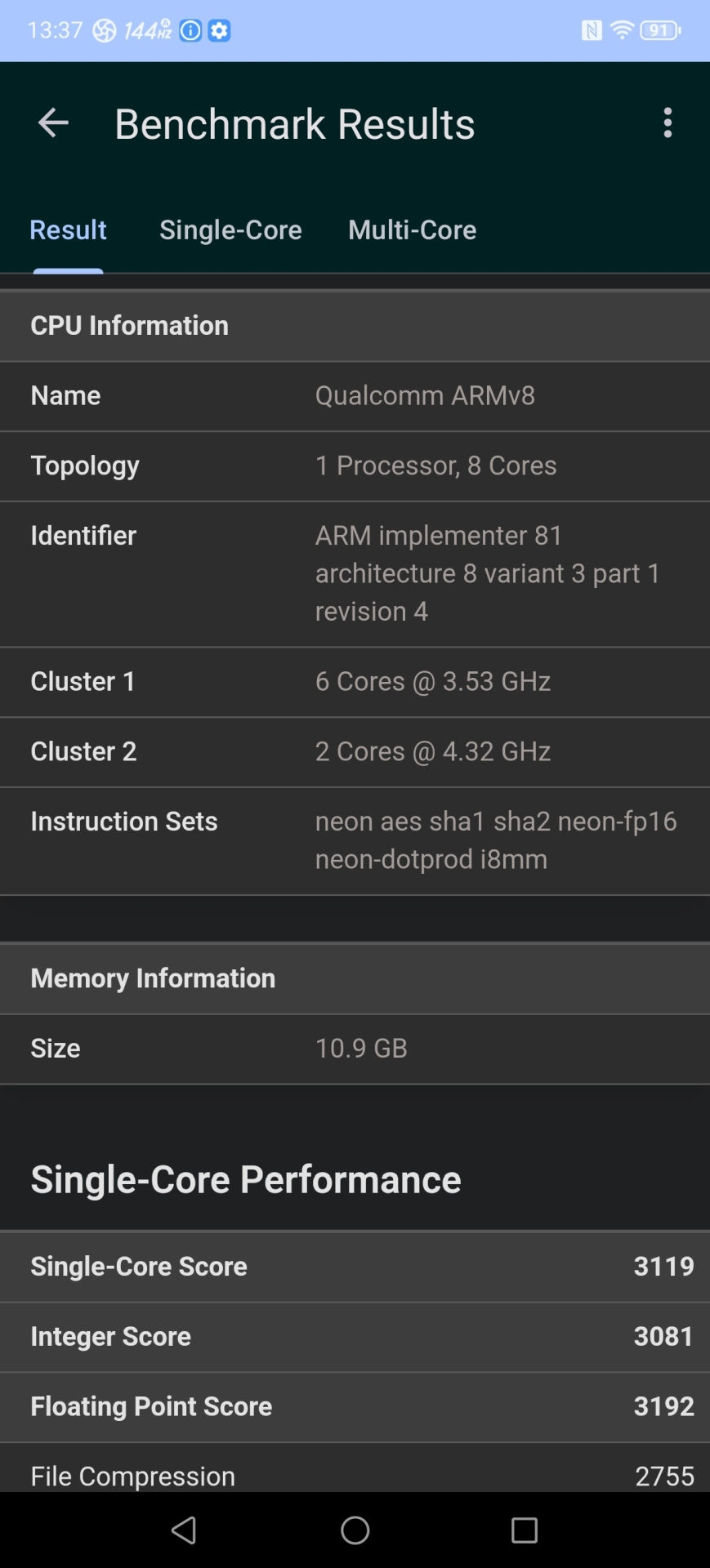Tap the settings gear notification icon
The width and height of the screenshot is (710, 1568).
(219, 31)
